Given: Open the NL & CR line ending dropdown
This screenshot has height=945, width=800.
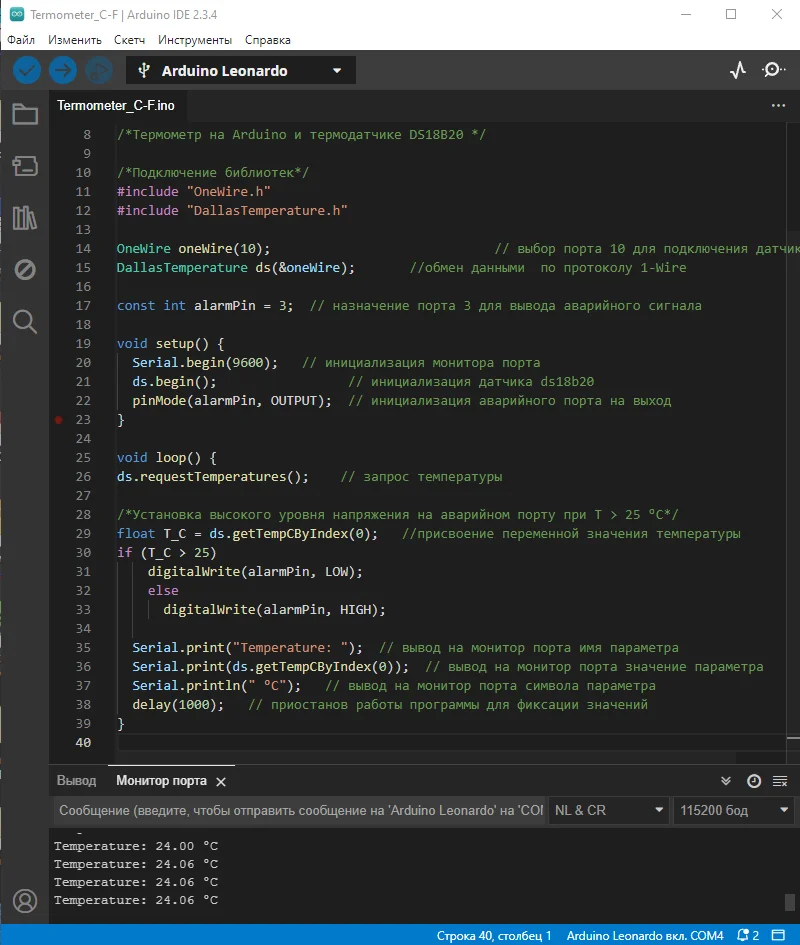Looking at the screenshot, I should pos(608,810).
